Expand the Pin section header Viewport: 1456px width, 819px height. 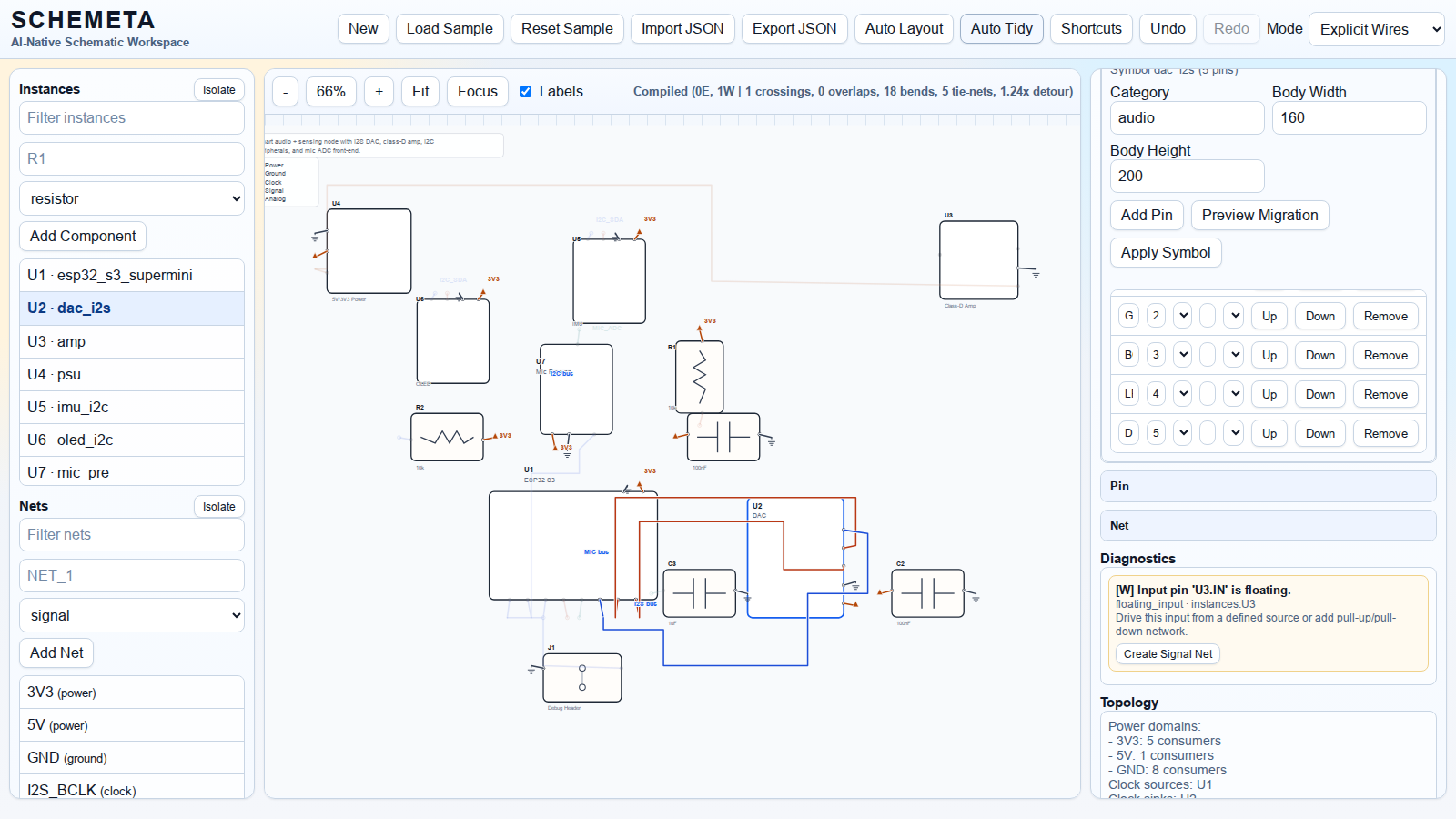tap(1268, 486)
